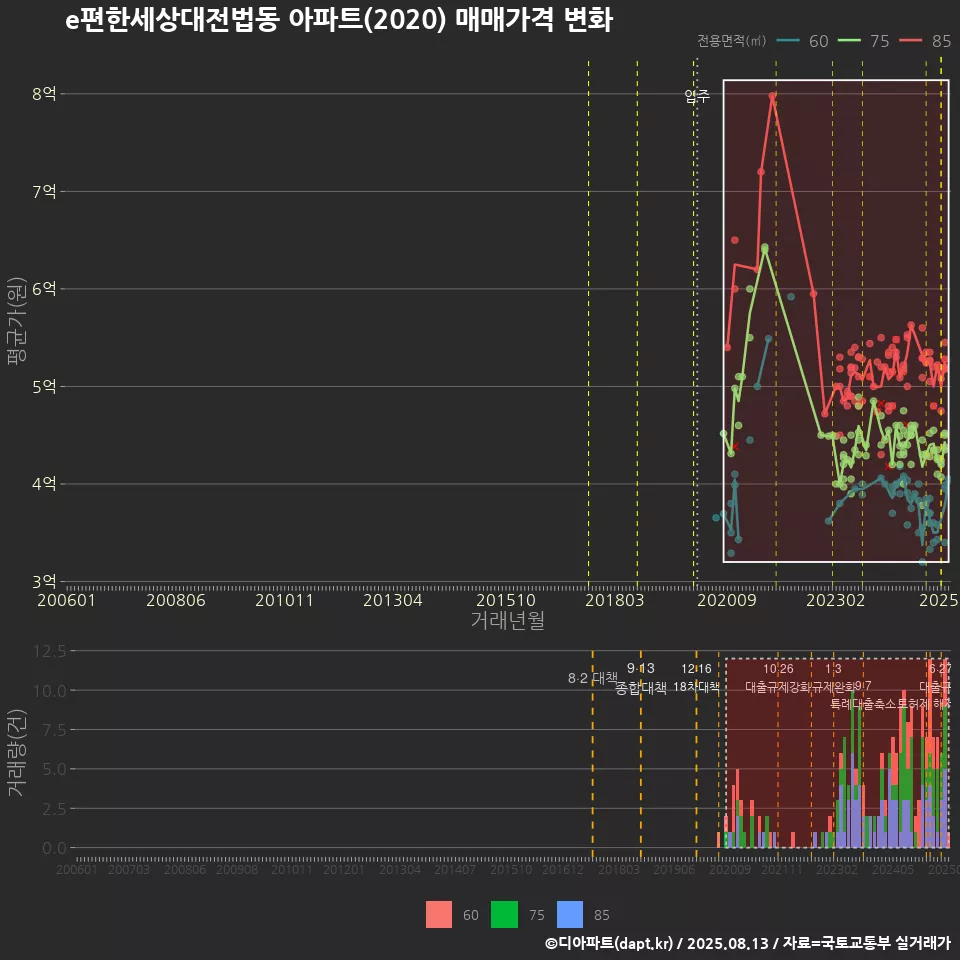Viewport: 960px width, 960px height.
Task: Click the '4억' price axis label
Action: (x=44, y=484)
